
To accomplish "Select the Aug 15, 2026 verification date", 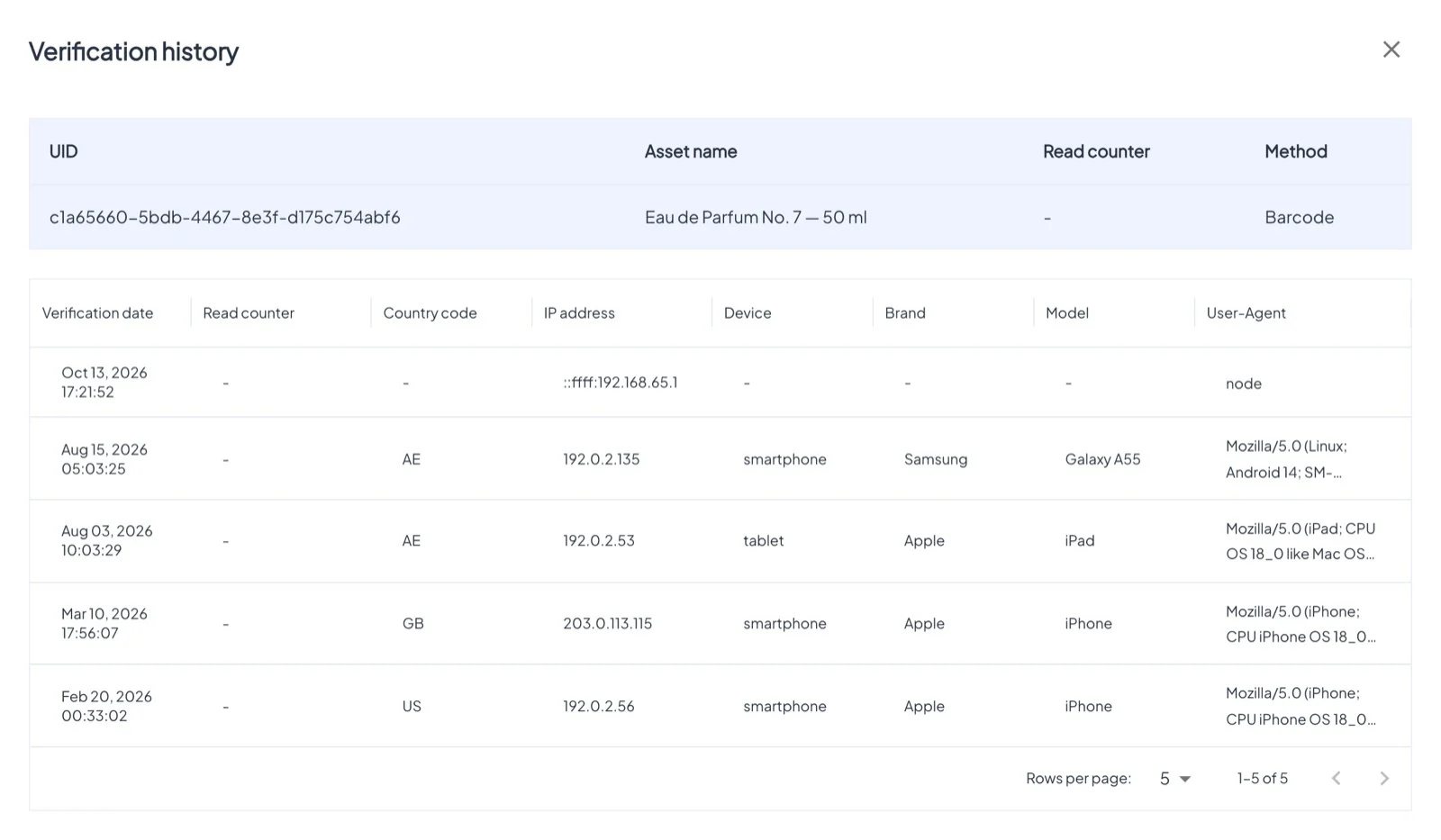I will (x=104, y=459).
